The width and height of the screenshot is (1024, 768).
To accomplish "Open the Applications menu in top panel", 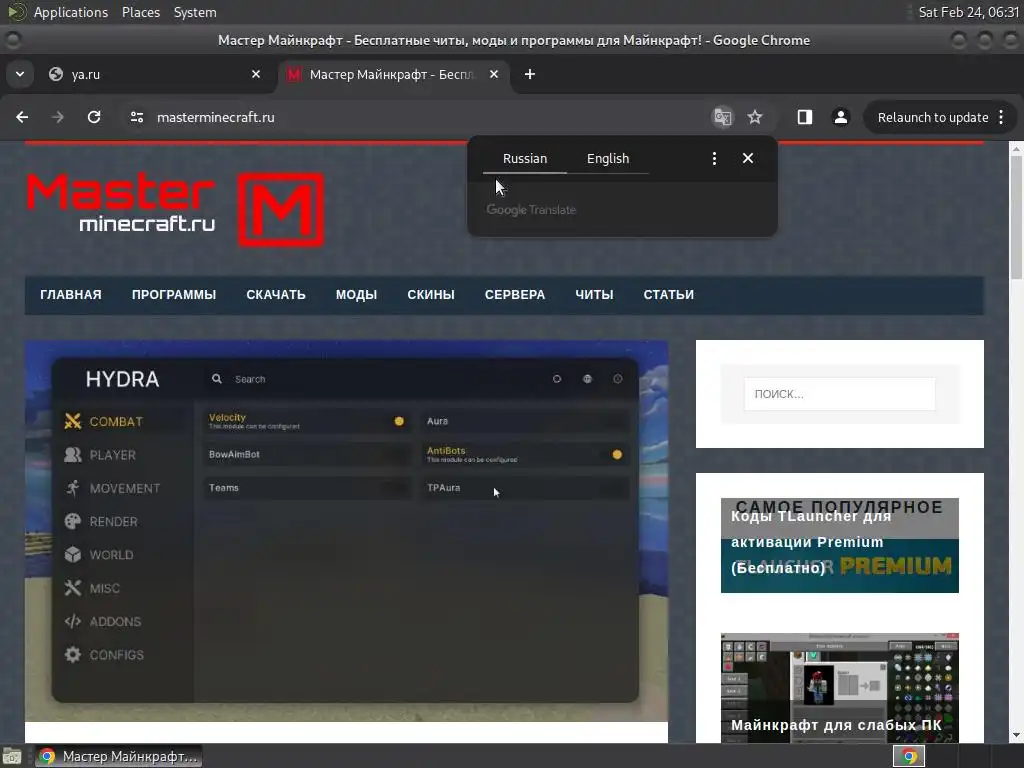I will pyautogui.click(x=71, y=12).
